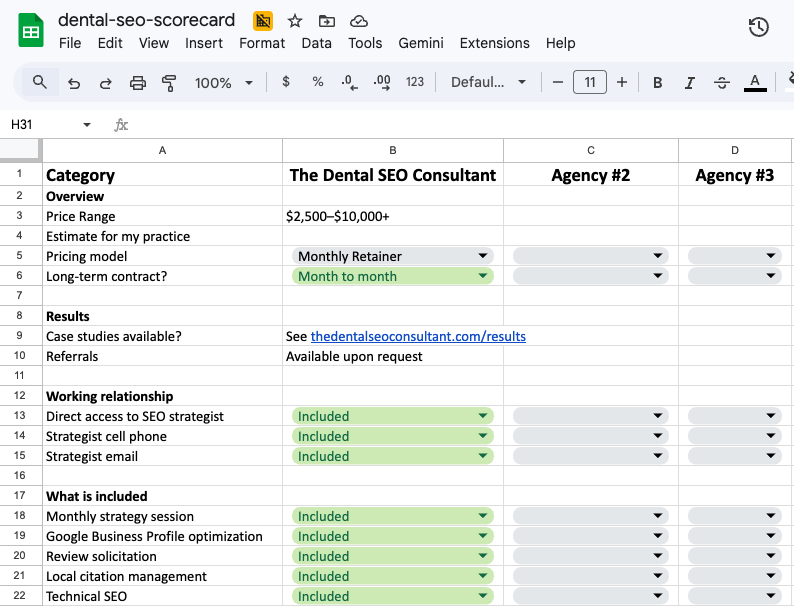Select the Price Range value $2,500–$10,000+ cell
Viewport: 794px width, 606px height.
392,216
